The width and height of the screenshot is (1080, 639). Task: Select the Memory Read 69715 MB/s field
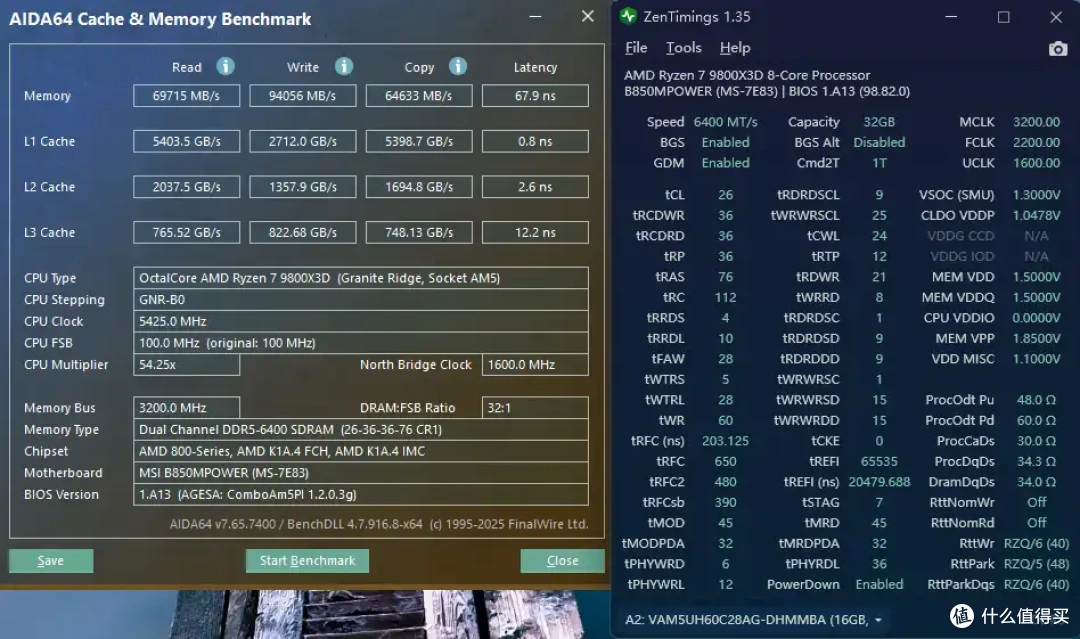[187, 96]
